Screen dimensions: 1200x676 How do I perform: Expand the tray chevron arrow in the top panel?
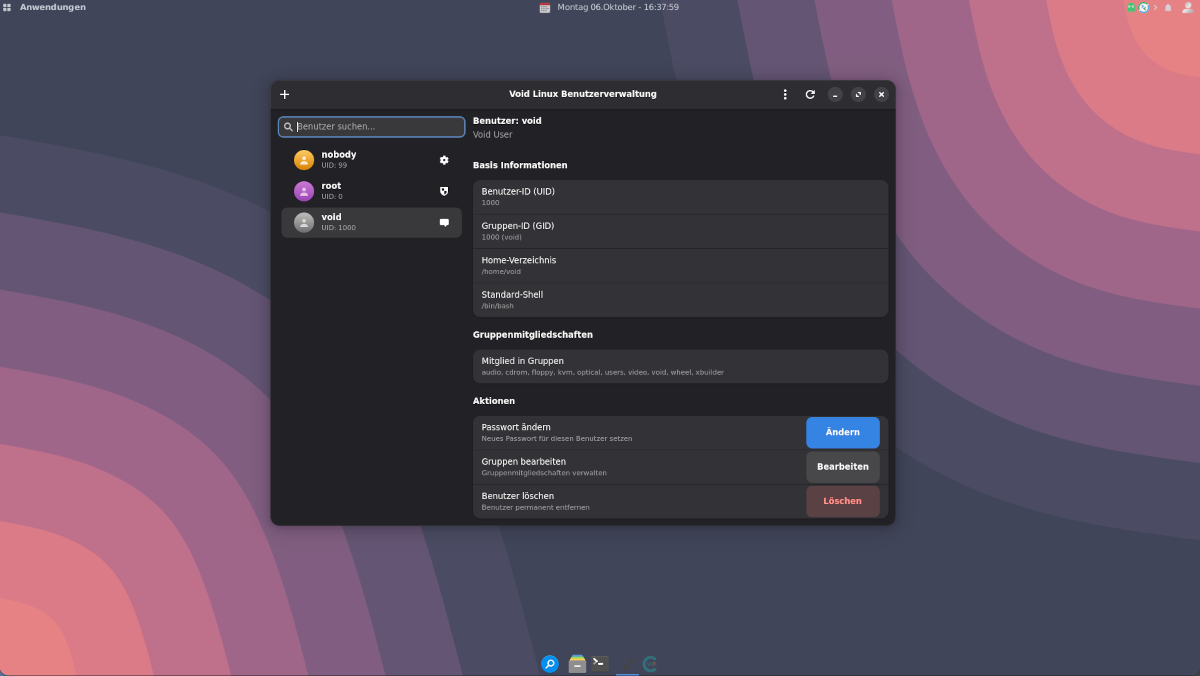tap(1155, 7)
